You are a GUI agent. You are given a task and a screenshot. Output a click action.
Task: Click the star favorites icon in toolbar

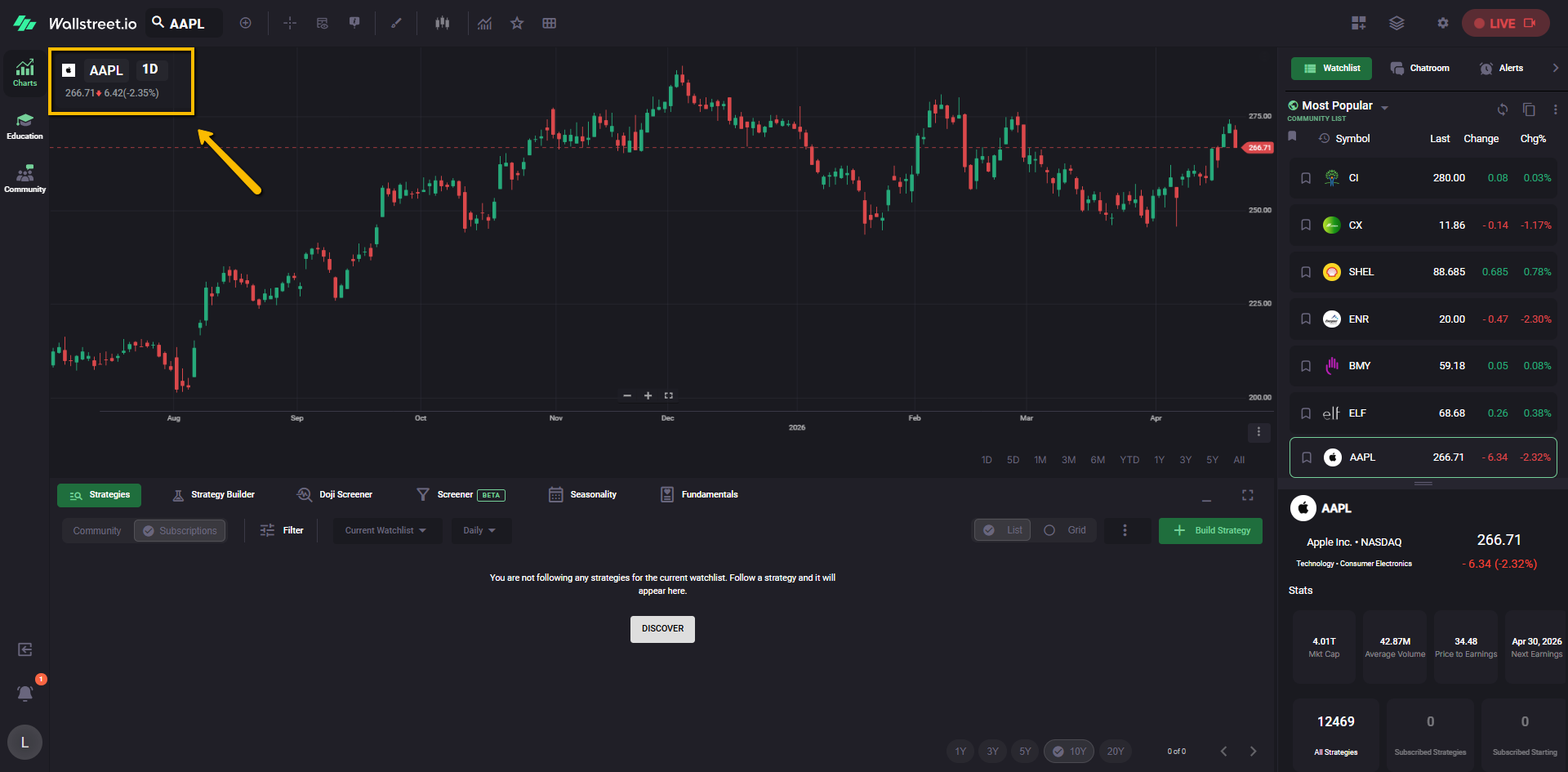517,23
